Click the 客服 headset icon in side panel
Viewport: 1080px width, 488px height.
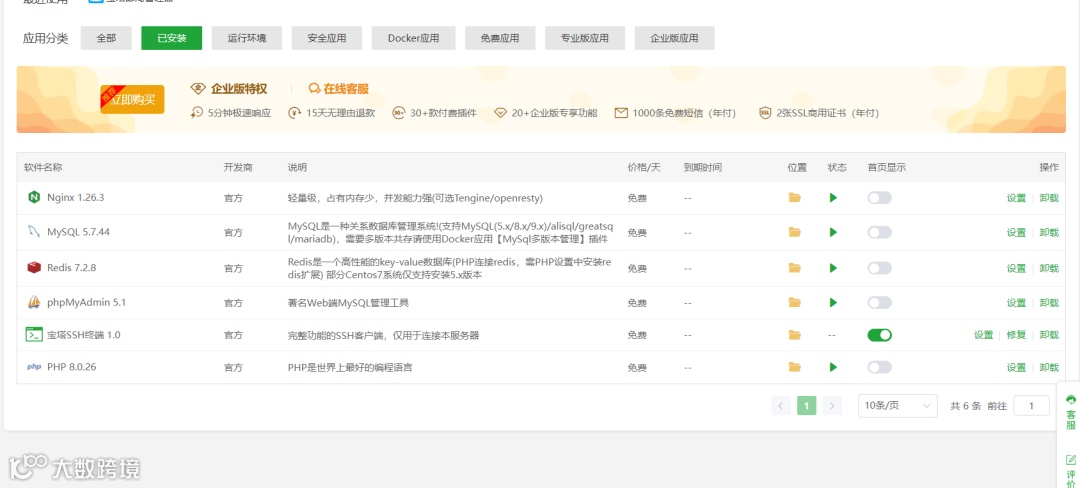point(1071,399)
